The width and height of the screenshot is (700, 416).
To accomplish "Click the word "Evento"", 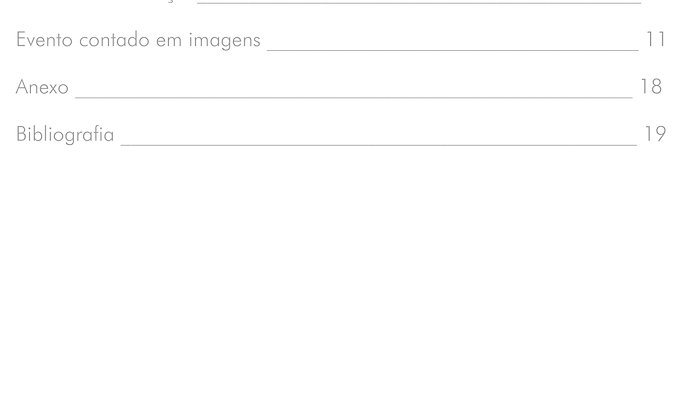I will (x=44, y=40).
